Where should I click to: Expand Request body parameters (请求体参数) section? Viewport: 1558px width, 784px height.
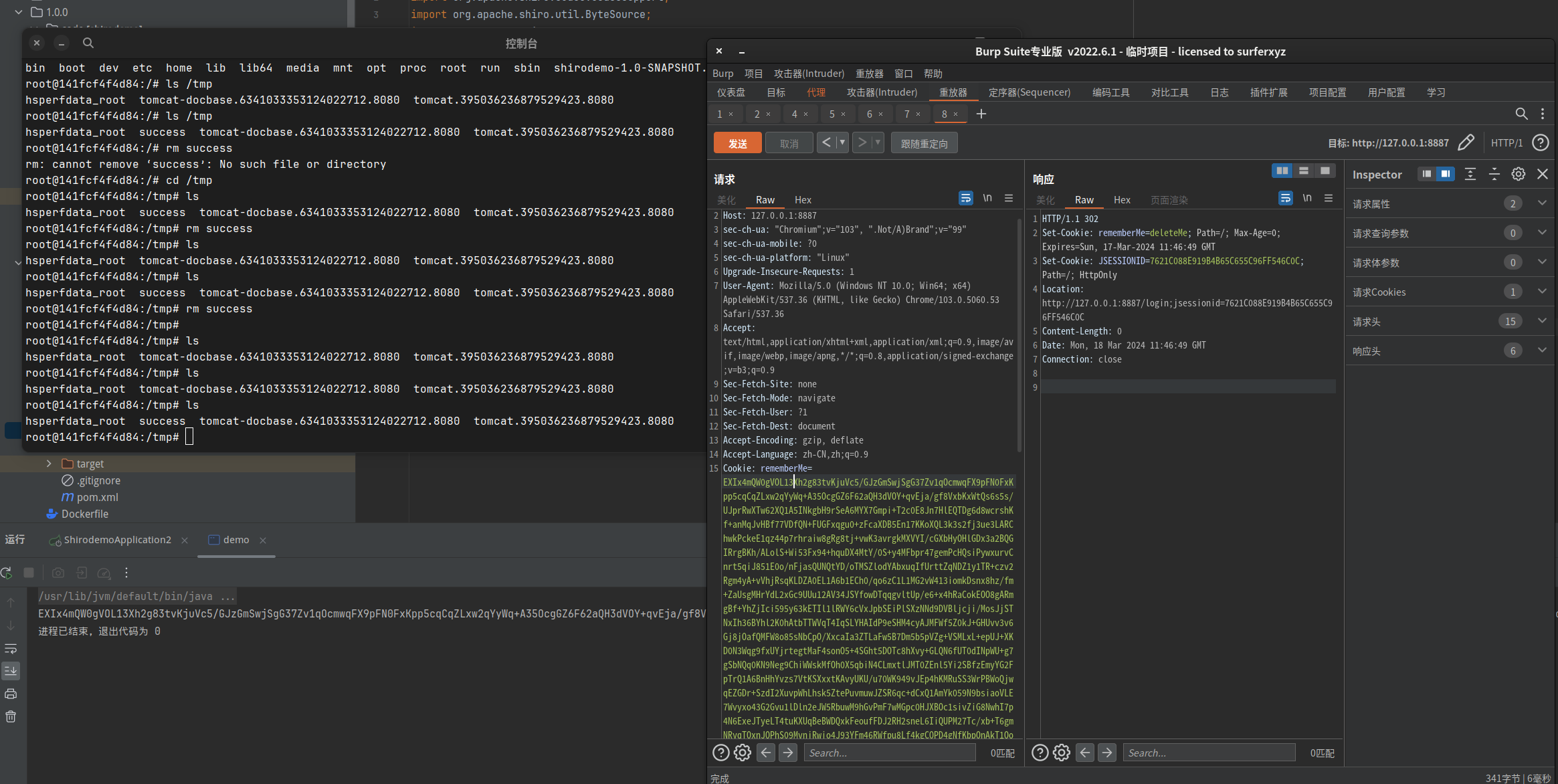pos(1449,262)
